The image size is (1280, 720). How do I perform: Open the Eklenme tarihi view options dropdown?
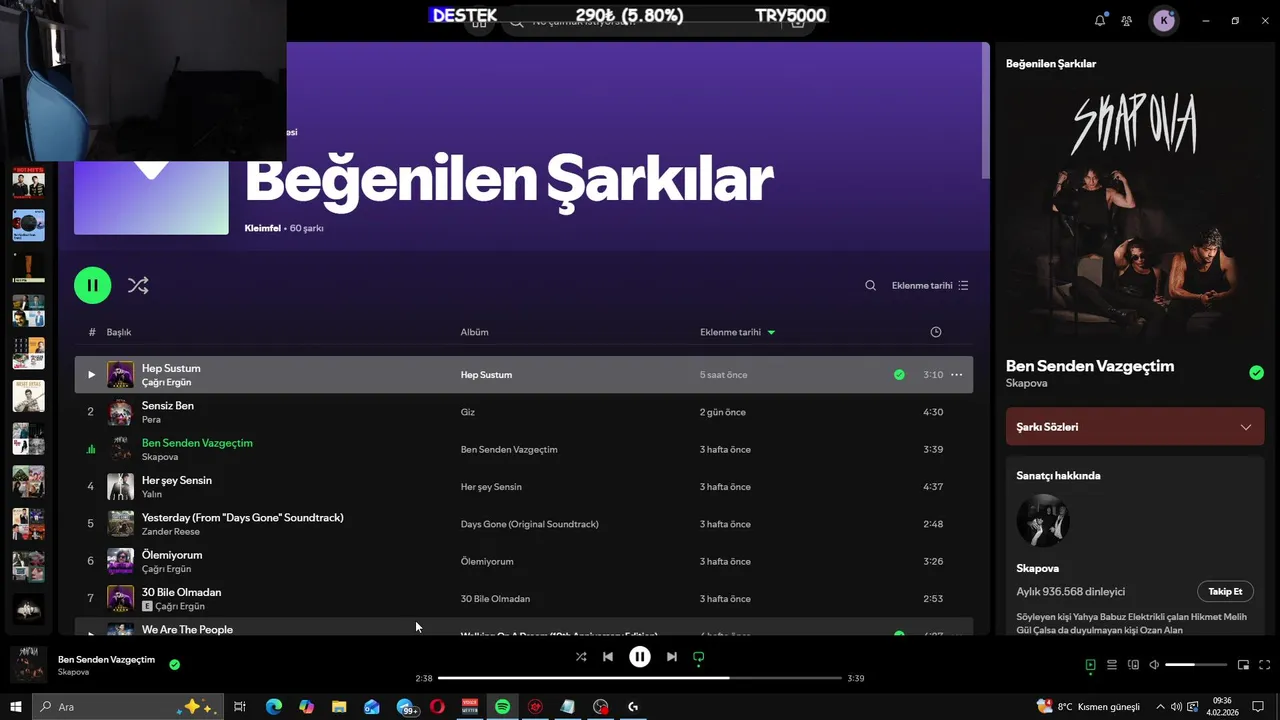[x=930, y=285]
